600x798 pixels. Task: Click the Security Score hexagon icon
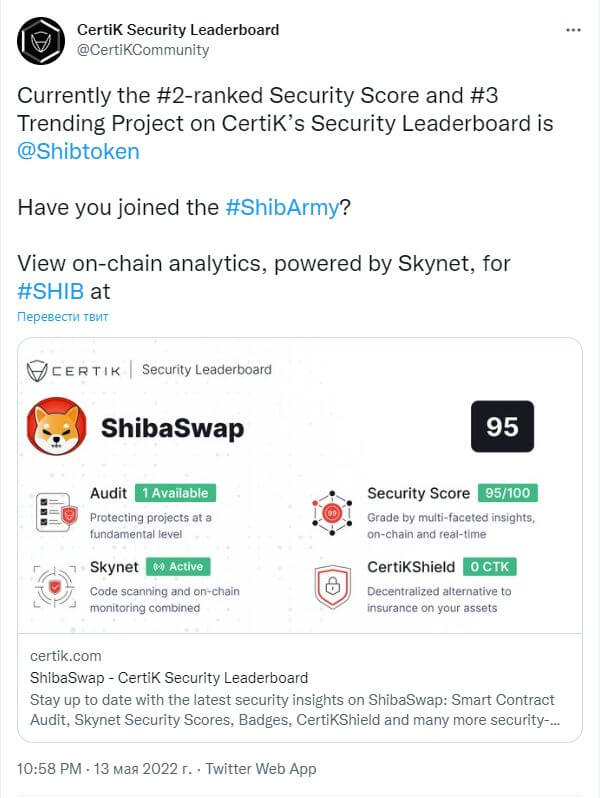(332, 512)
